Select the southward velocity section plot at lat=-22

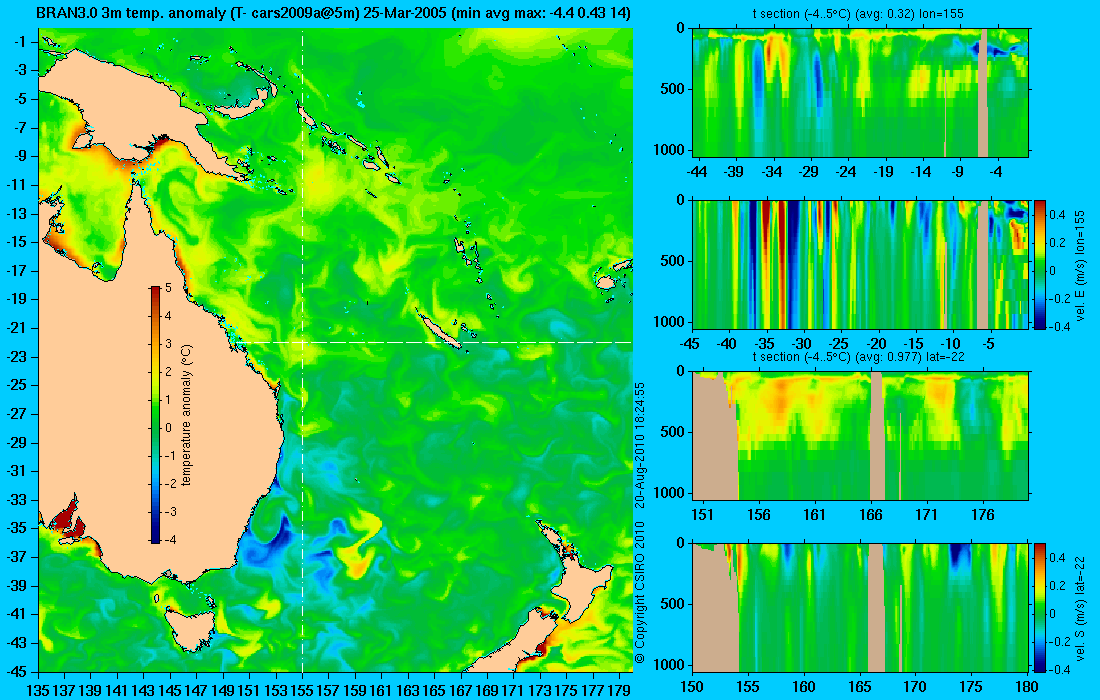click(860, 607)
